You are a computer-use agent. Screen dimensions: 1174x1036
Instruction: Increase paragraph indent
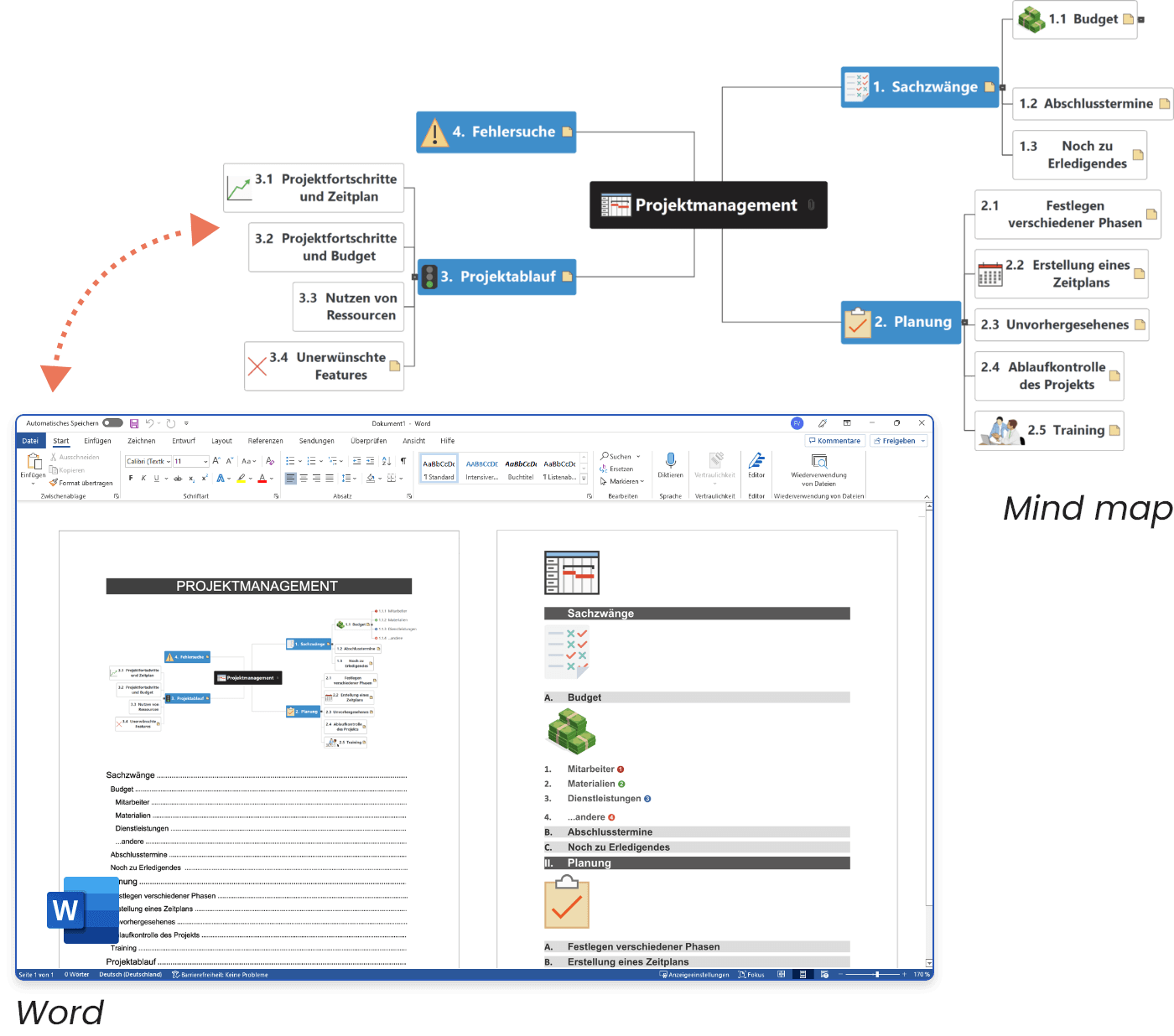tap(370, 461)
